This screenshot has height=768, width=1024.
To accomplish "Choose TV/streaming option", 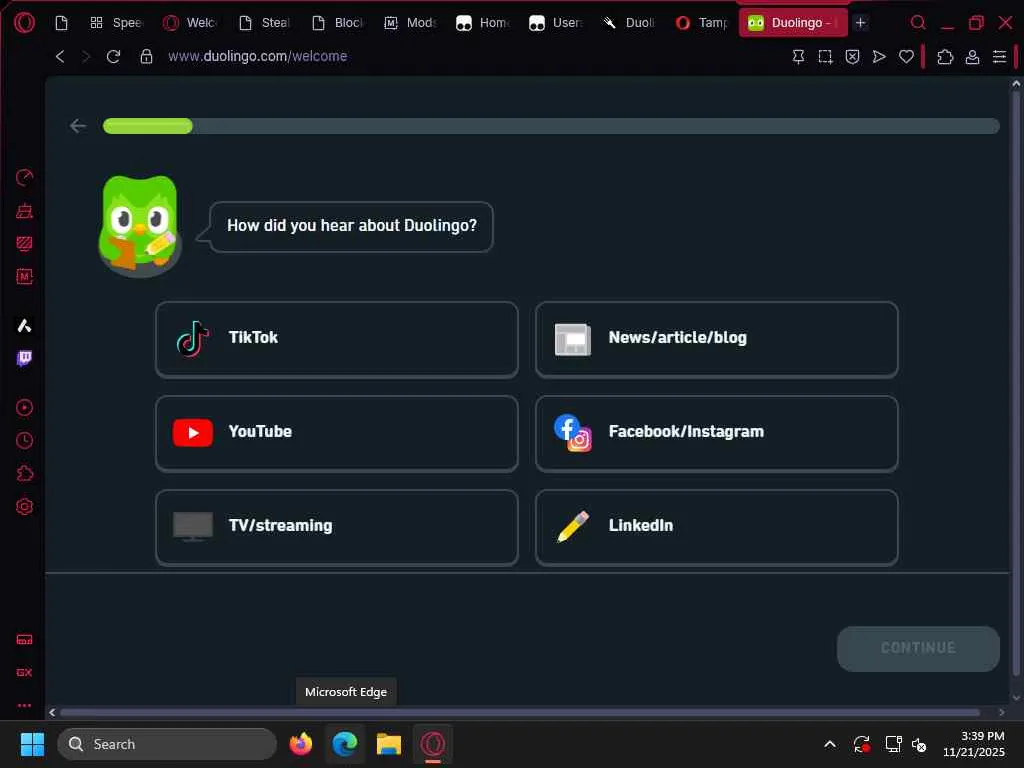I will click(337, 526).
